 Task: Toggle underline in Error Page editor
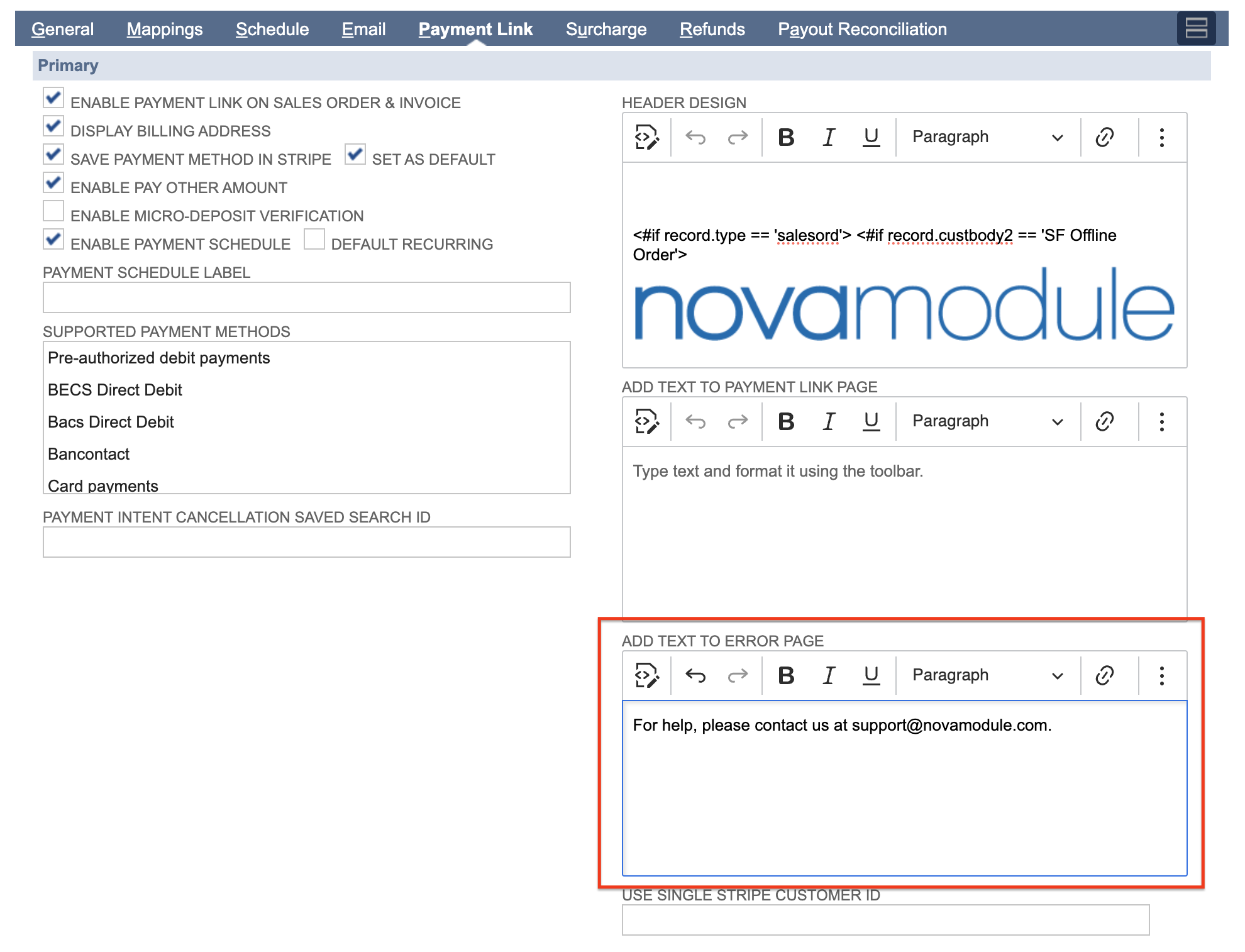point(871,675)
